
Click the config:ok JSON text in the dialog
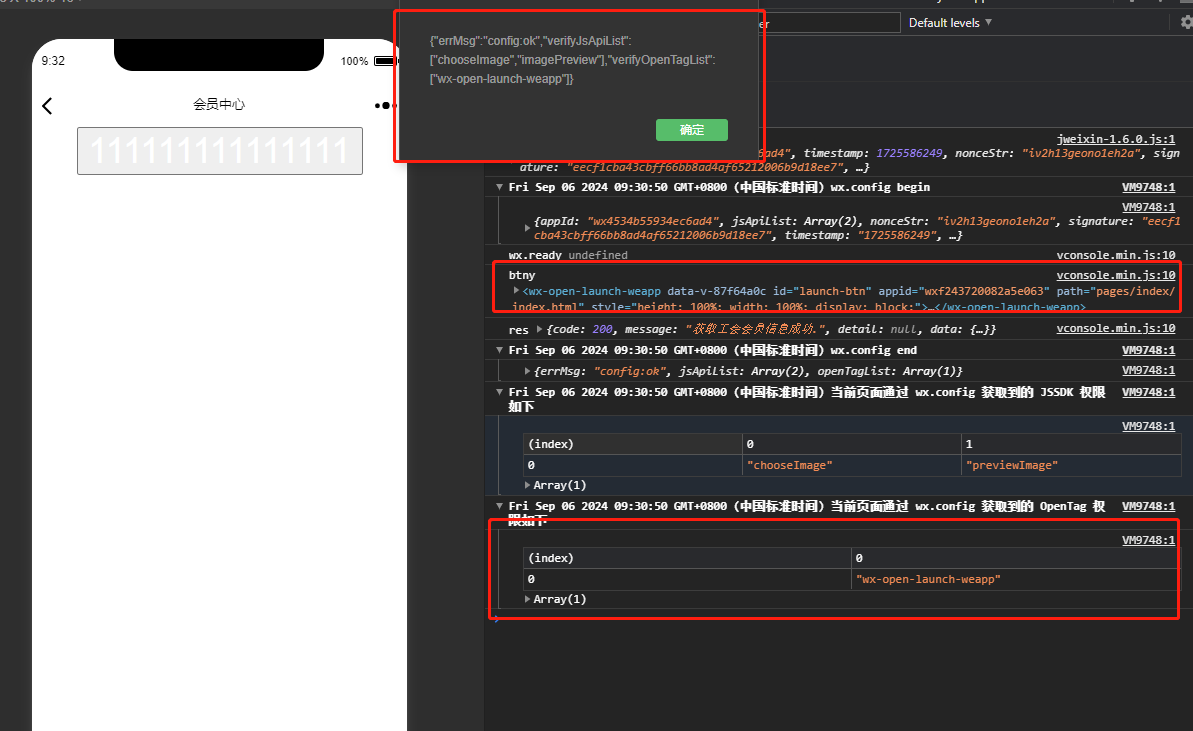click(x=572, y=60)
